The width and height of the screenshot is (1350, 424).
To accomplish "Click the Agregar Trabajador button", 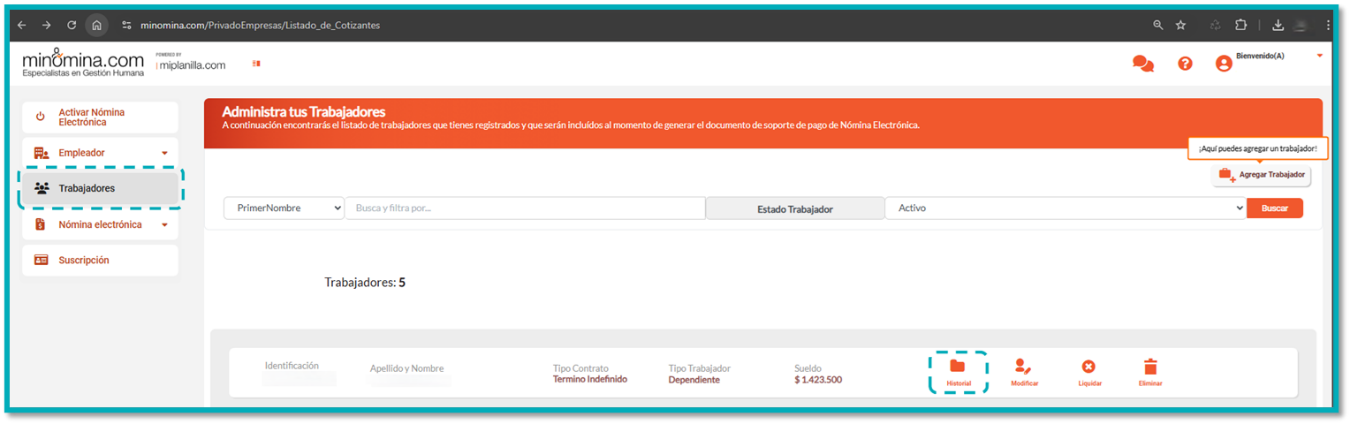I will [x=1262, y=175].
